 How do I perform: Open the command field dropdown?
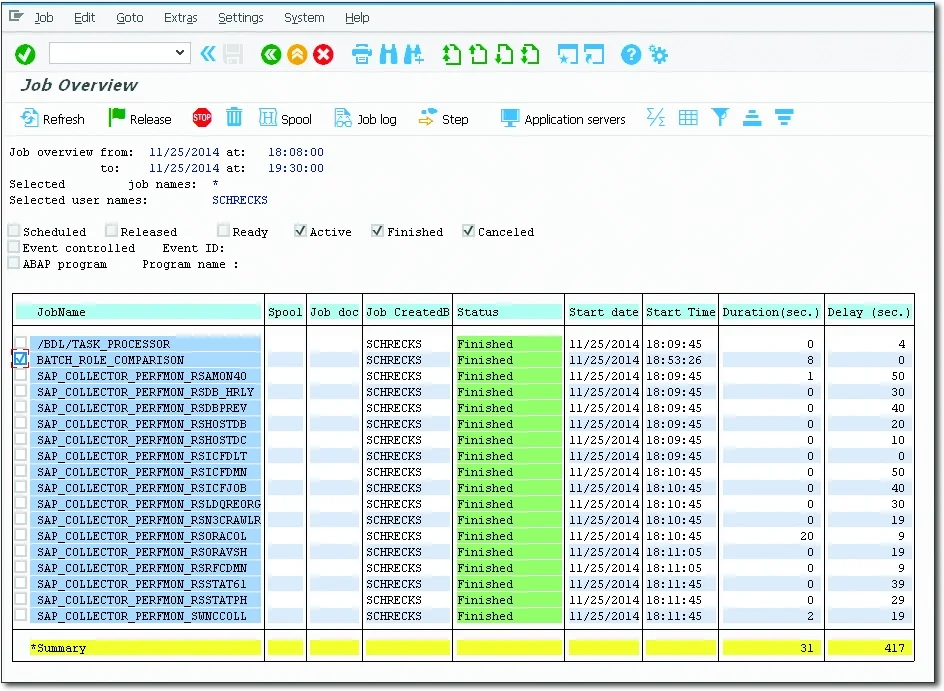click(179, 53)
